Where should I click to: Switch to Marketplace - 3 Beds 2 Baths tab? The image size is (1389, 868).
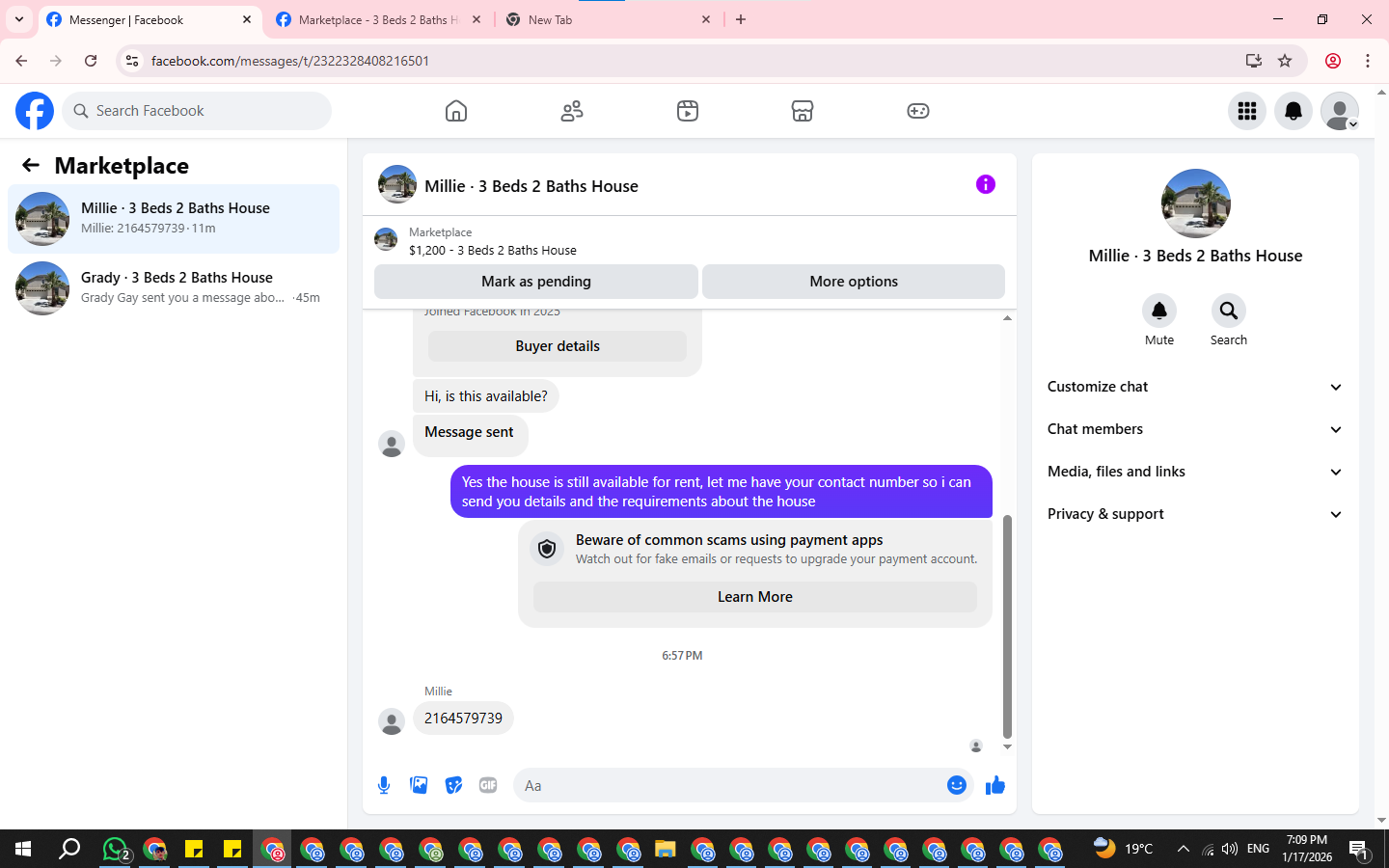tap(378, 19)
